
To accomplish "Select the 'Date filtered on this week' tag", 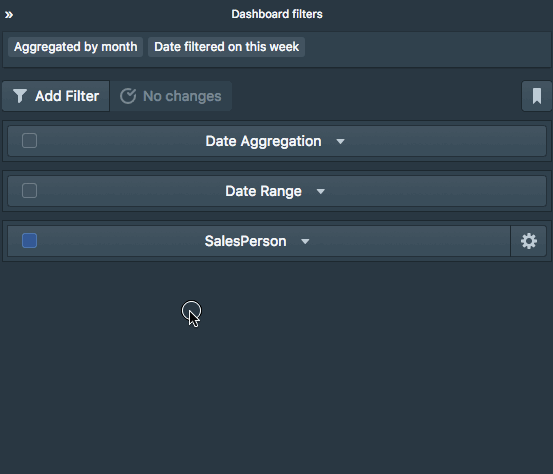I will (x=226, y=47).
